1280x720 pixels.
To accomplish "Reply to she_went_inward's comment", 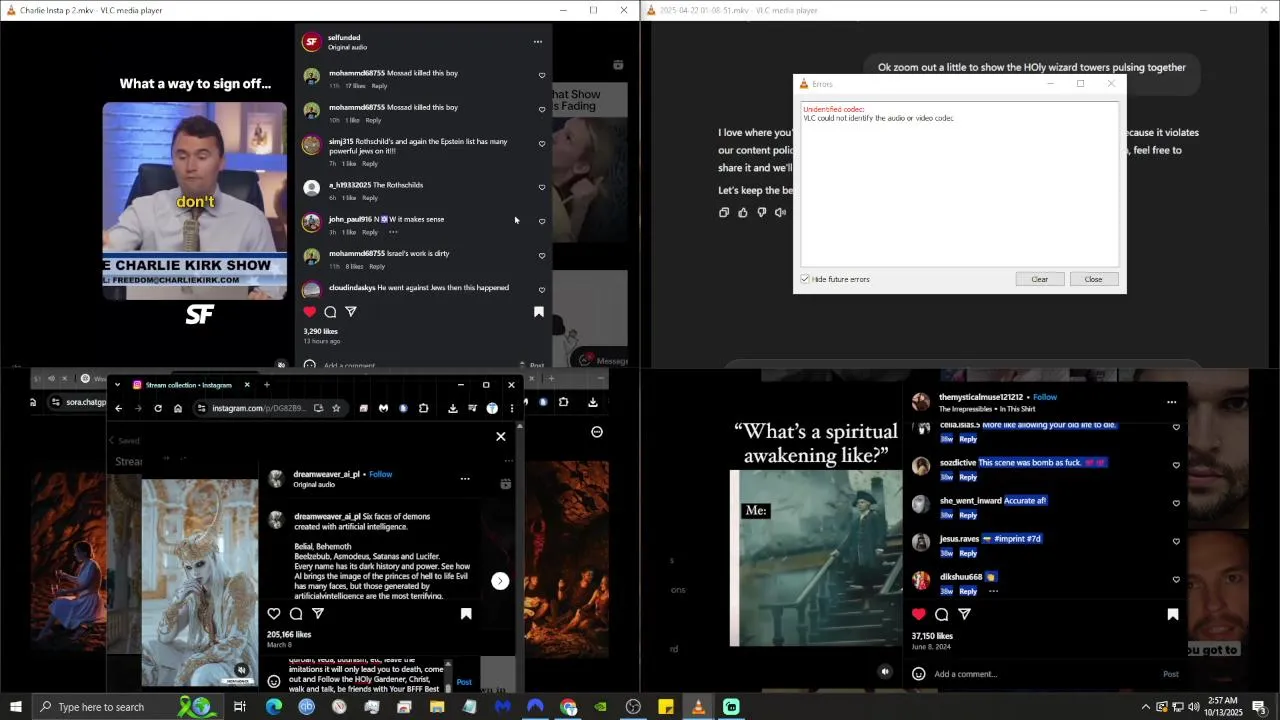I will pyautogui.click(x=968, y=515).
